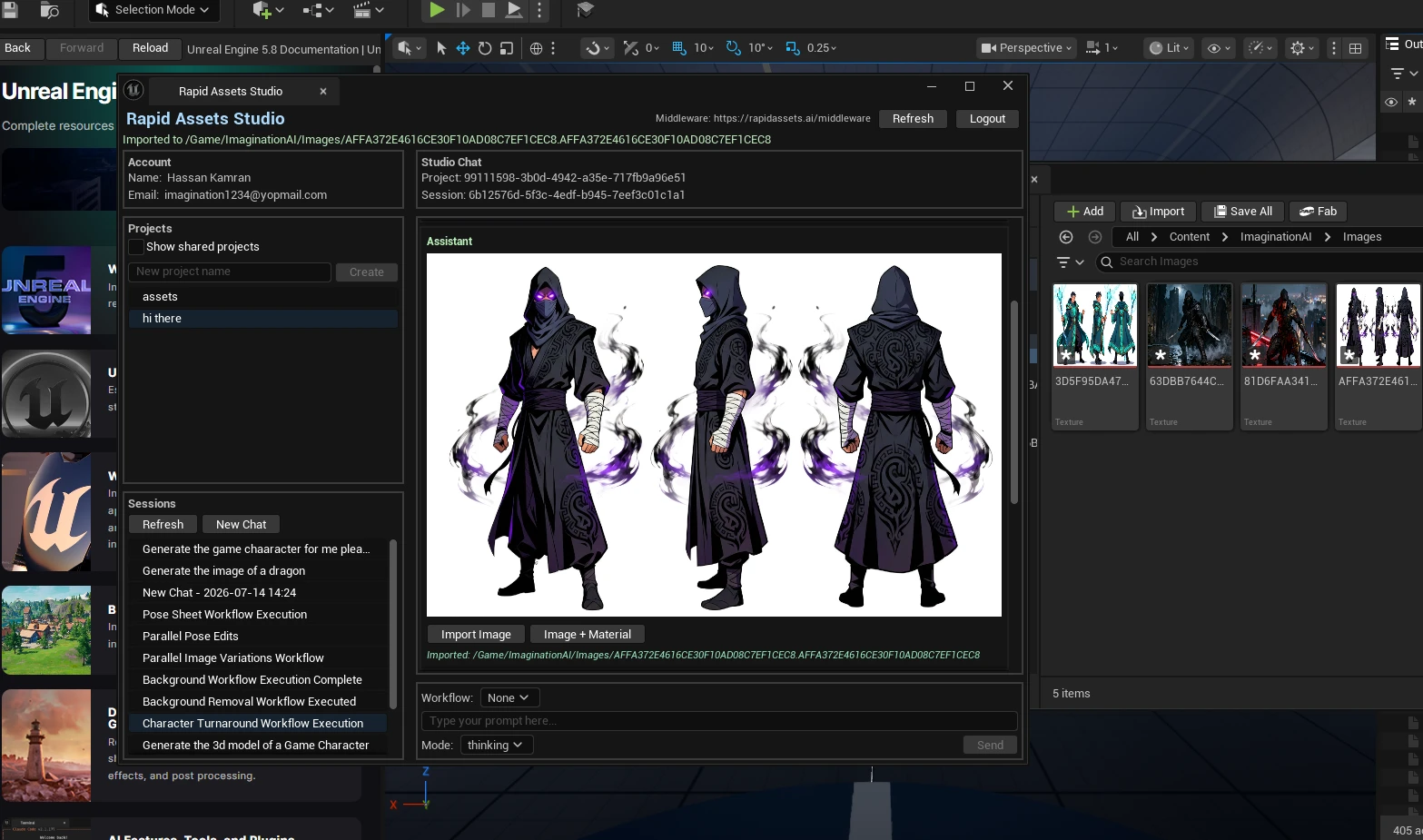The height and width of the screenshot is (840, 1423).
Task: Open 'Parallel Pose Edits' session
Action: pos(259,637)
